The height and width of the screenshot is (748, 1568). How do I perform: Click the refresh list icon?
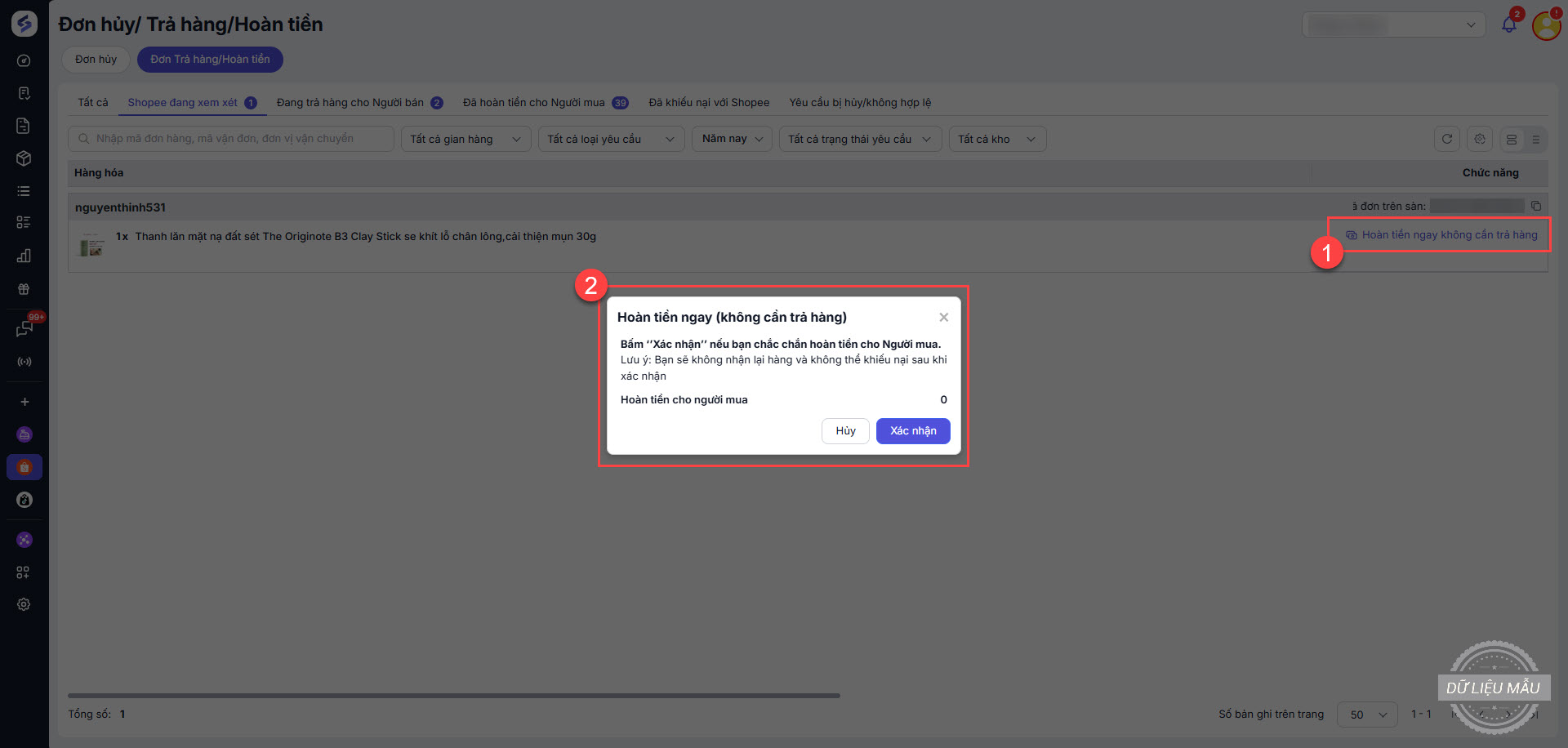[x=1446, y=139]
